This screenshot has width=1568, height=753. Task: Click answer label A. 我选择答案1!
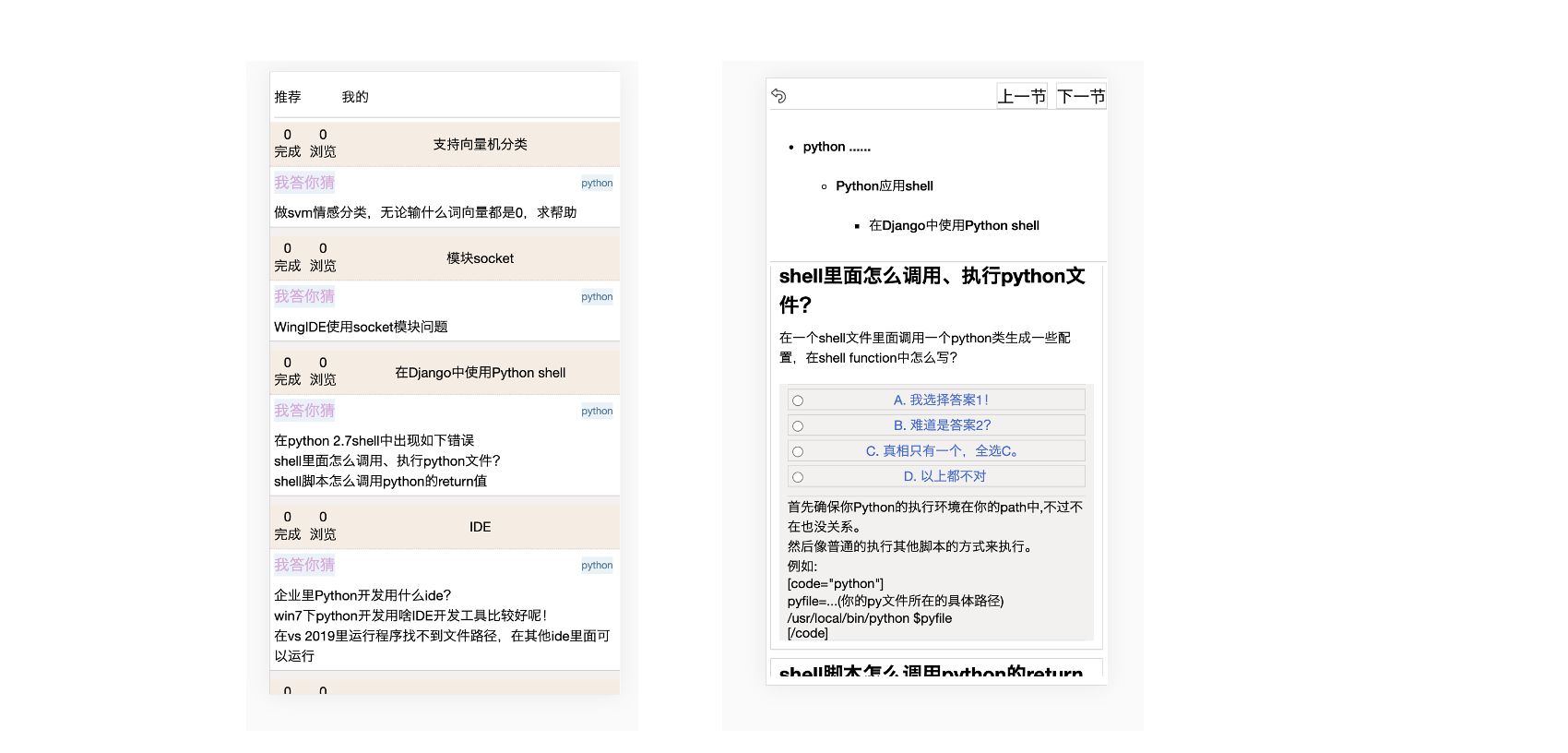[x=941, y=400]
